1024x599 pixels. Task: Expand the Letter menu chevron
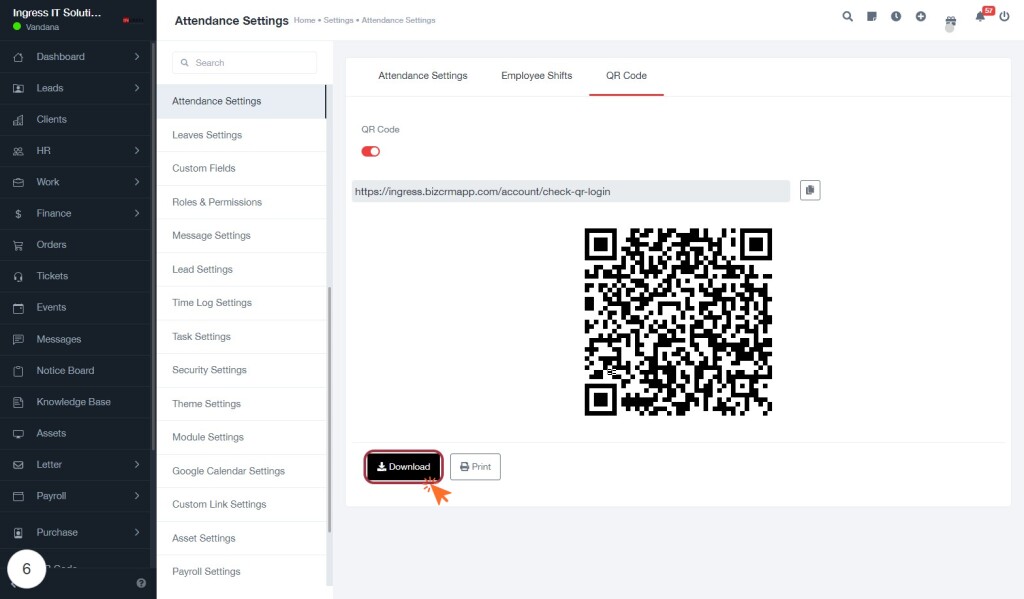(x=136, y=464)
